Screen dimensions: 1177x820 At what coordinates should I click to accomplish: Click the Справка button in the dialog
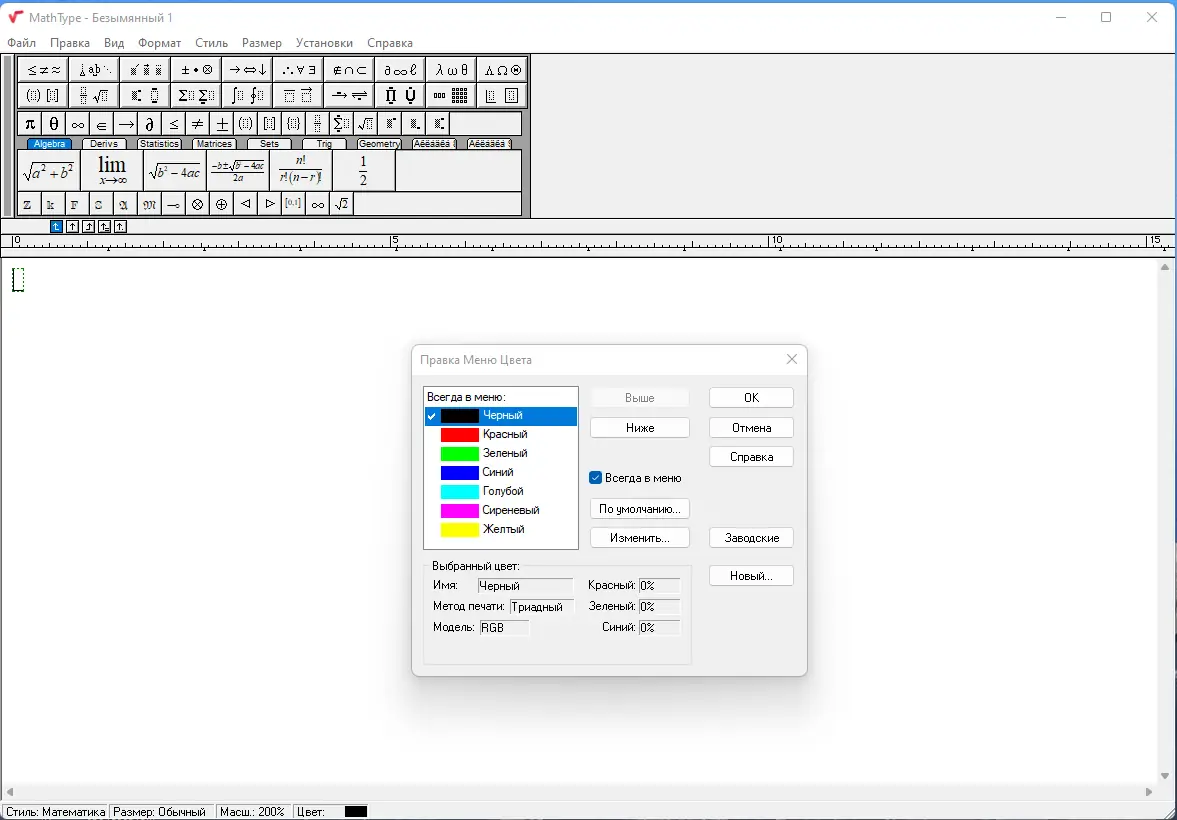tap(751, 457)
